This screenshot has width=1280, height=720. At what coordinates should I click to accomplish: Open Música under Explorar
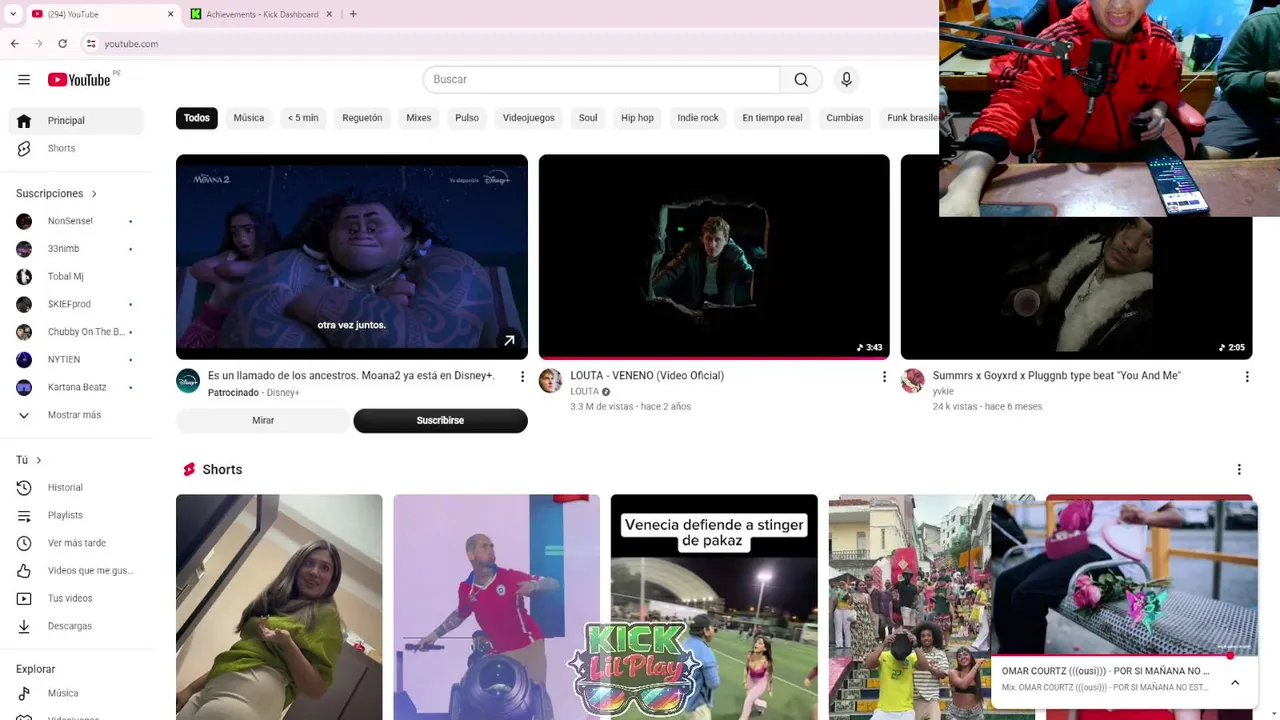click(76, 693)
